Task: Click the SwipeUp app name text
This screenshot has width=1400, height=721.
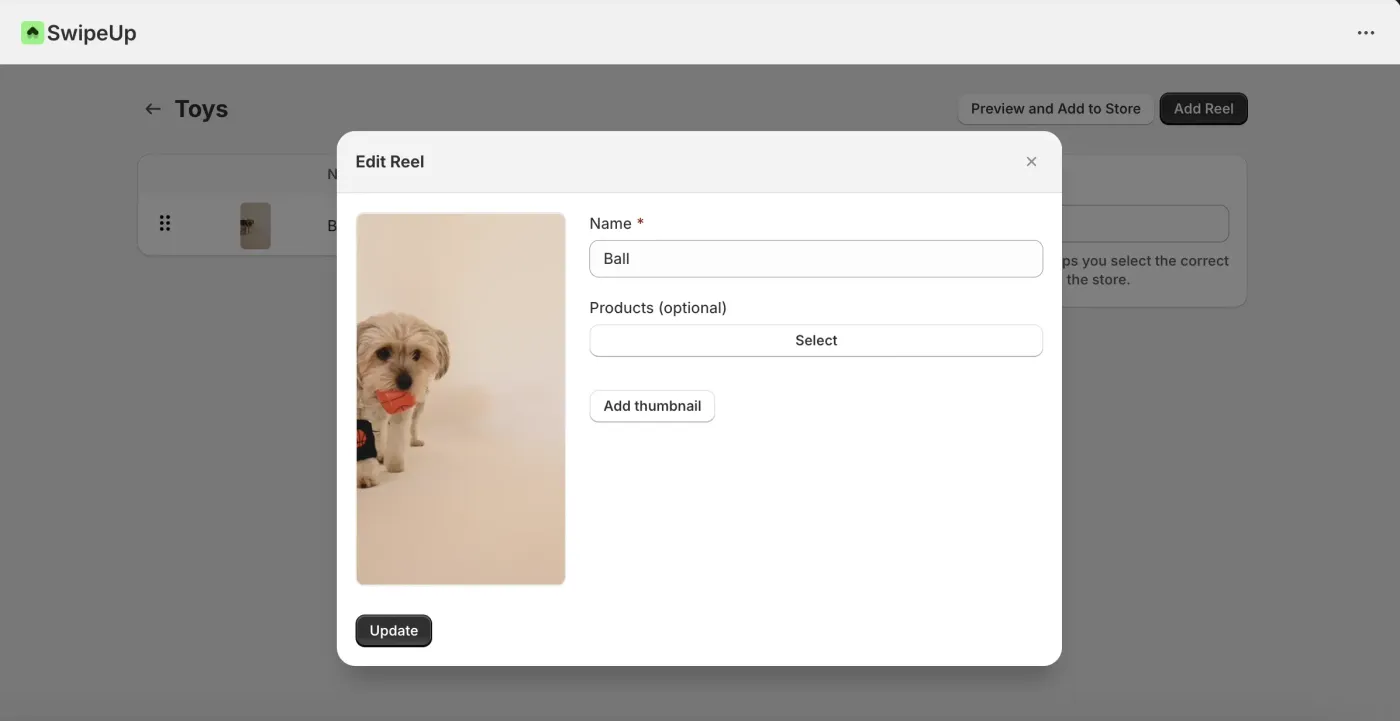Action: (x=91, y=33)
